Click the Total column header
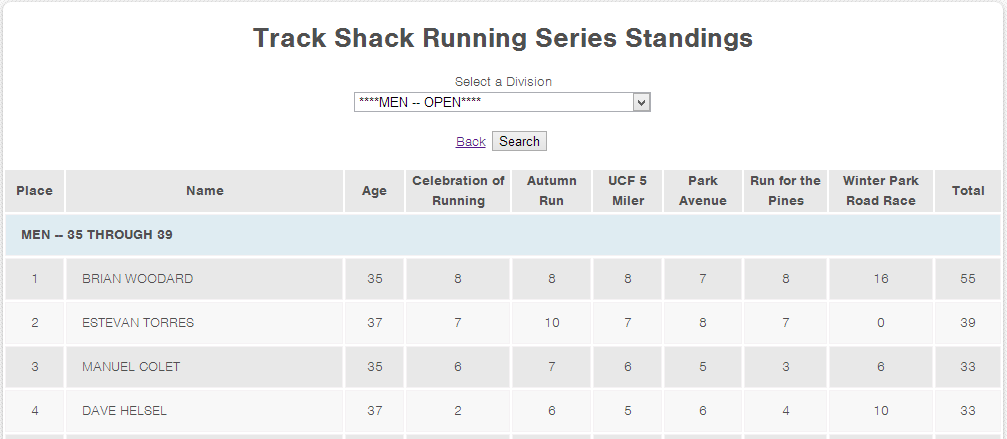Image resolution: width=1007 pixels, height=439 pixels. point(968,191)
